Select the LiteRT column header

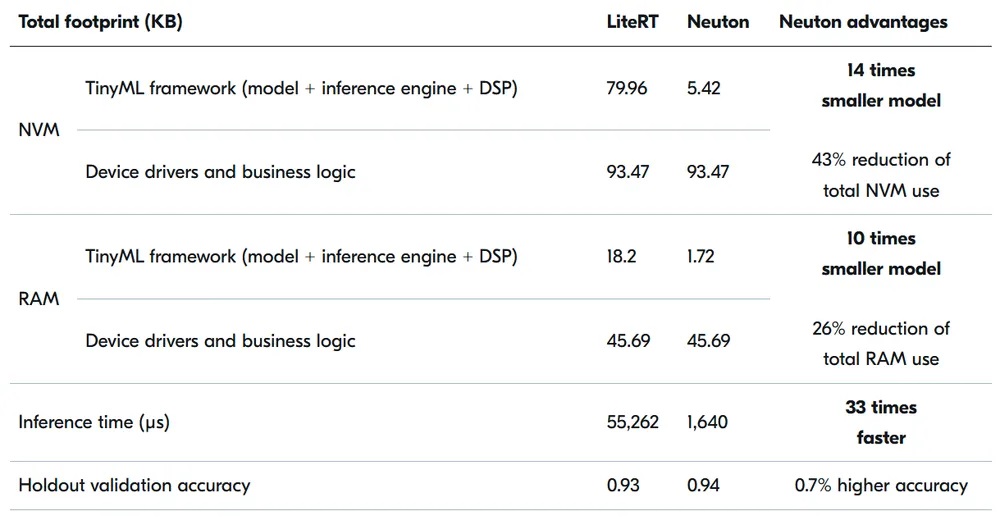(x=632, y=22)
